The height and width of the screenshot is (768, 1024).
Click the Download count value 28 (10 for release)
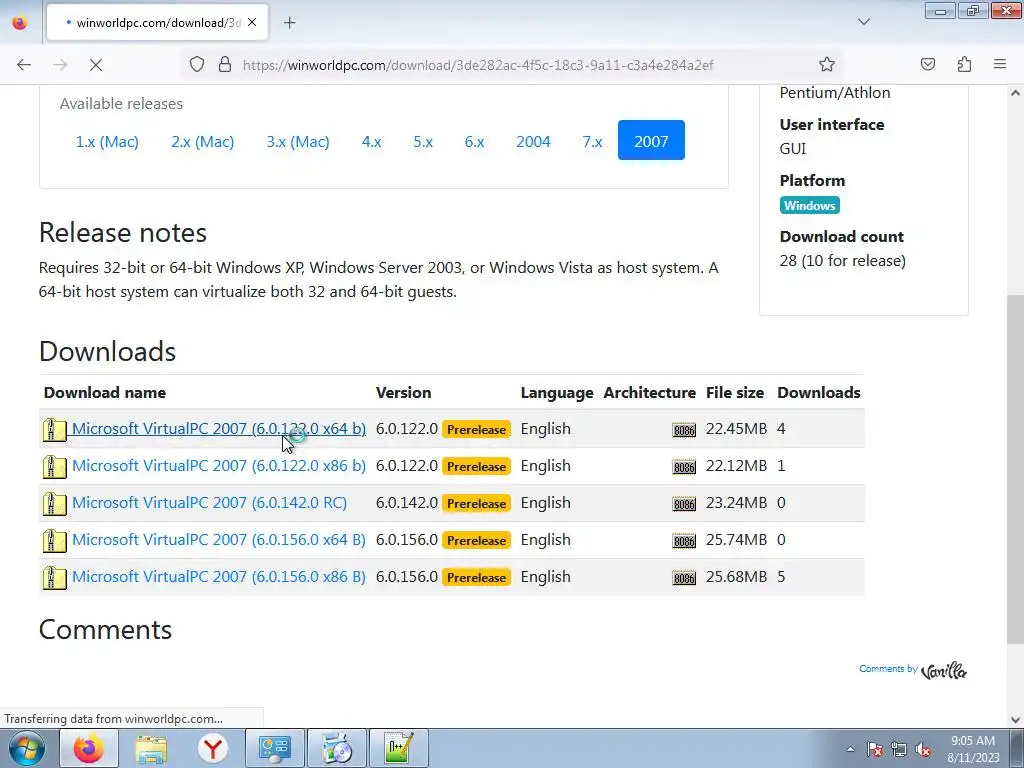[x=842, y=261]
